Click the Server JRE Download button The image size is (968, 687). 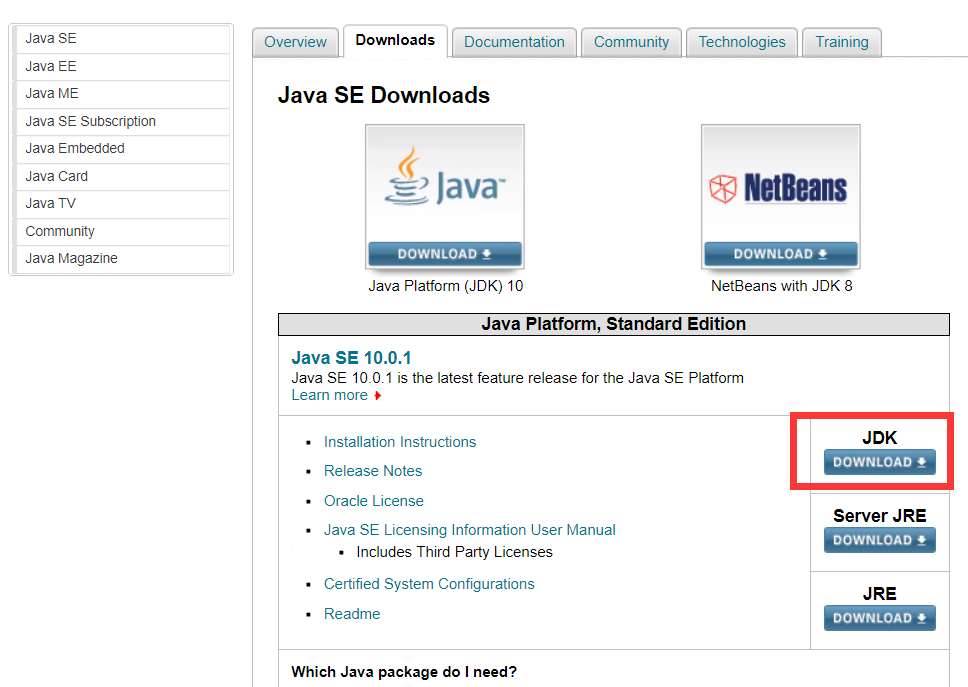[x=880, y=540]
